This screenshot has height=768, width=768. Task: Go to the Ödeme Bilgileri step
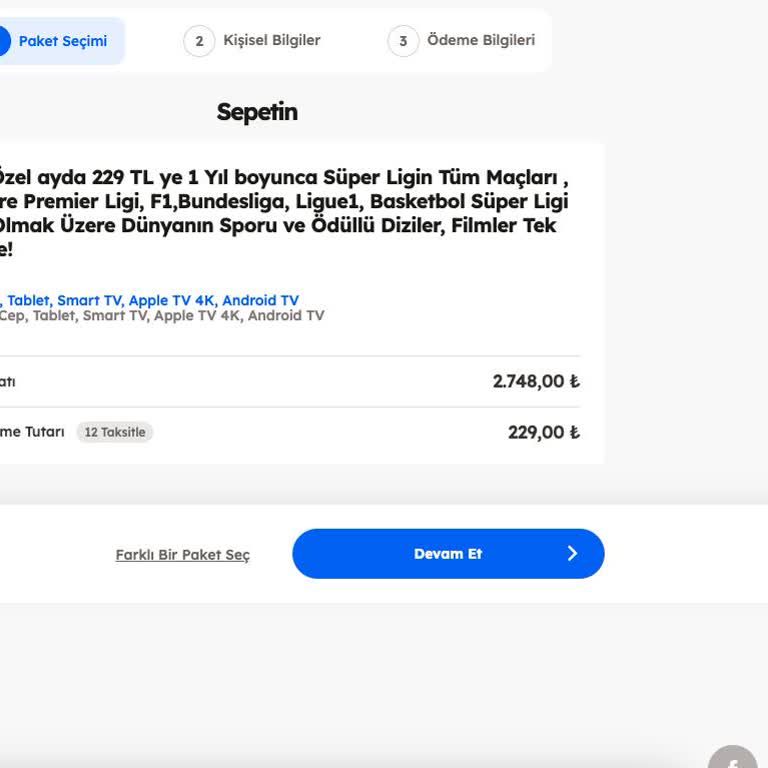click(x=480, y=40)
